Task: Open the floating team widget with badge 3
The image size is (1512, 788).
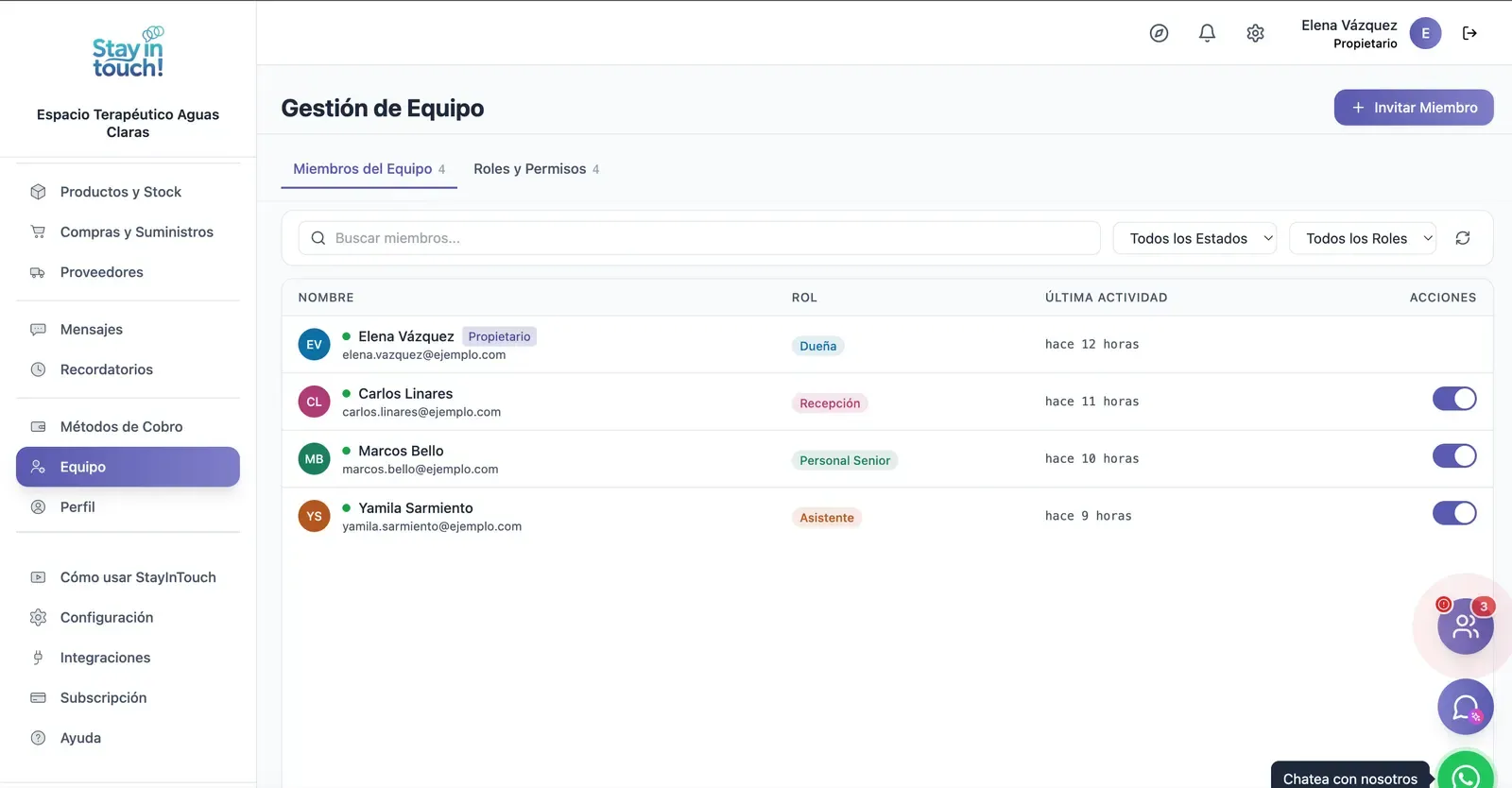Action: (1465, 625)
